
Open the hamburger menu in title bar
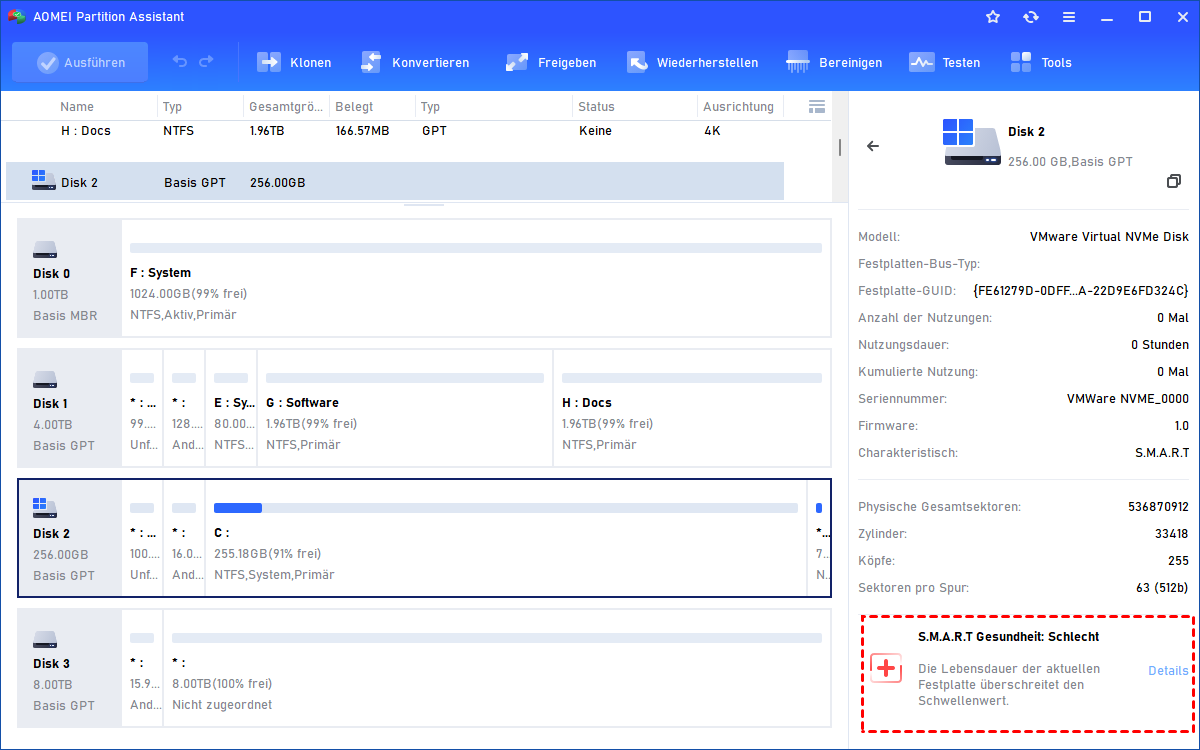[x=1069, y=17]
